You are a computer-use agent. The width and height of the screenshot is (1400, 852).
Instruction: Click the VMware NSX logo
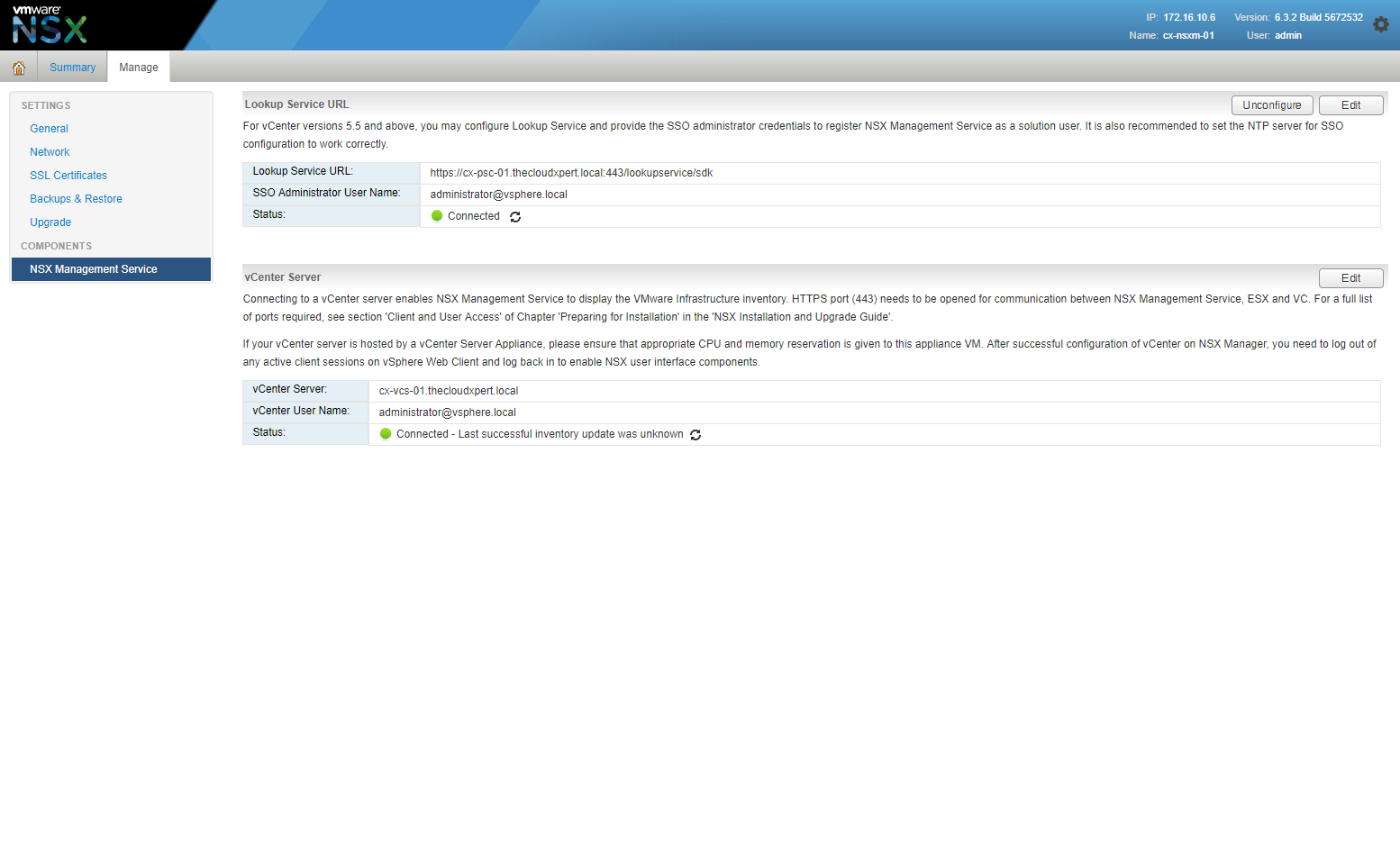point(50,24)
